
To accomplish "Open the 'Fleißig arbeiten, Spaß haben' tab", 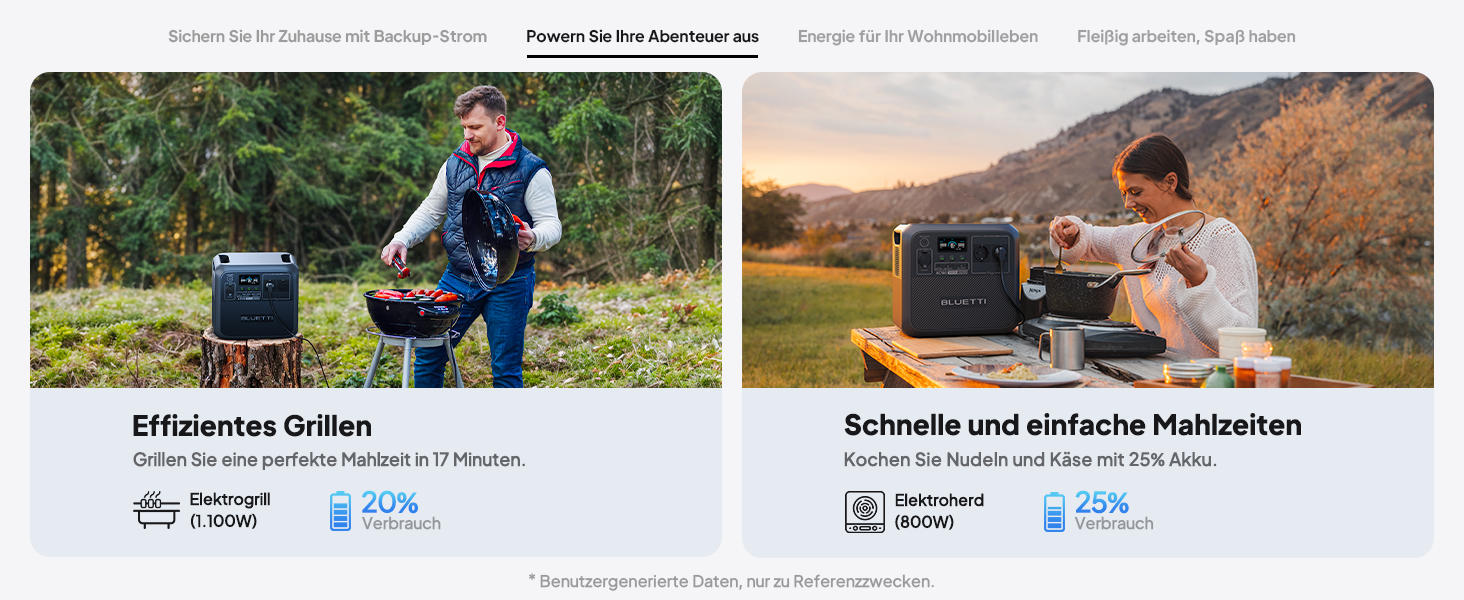I will click(1186, 37).
